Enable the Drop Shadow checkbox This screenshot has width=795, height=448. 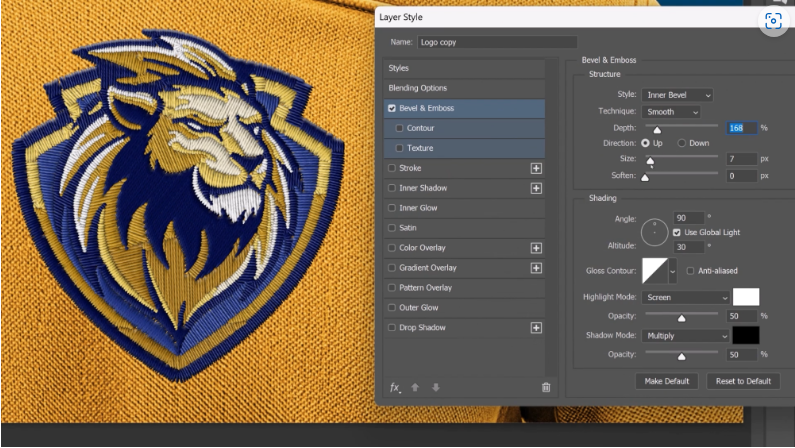point(391,327)
